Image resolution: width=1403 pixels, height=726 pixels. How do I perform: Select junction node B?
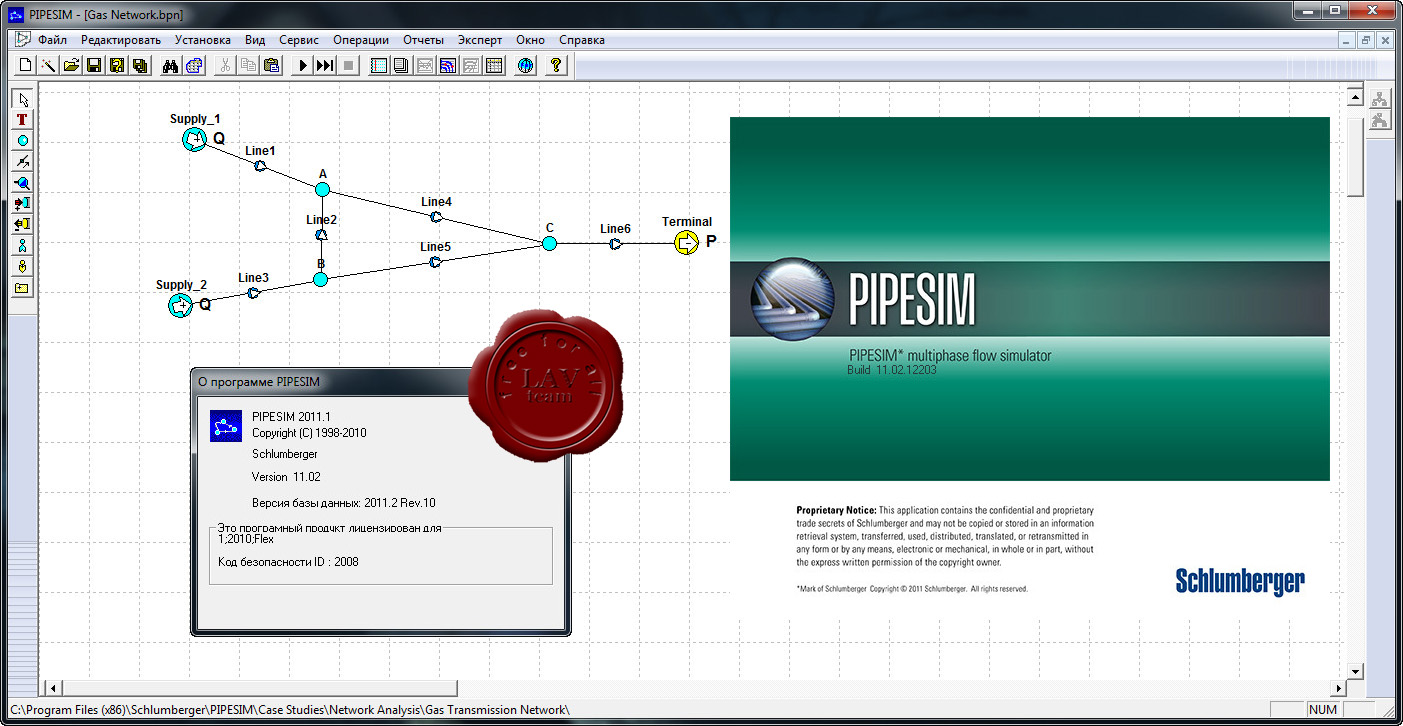[x=320, y=279]
